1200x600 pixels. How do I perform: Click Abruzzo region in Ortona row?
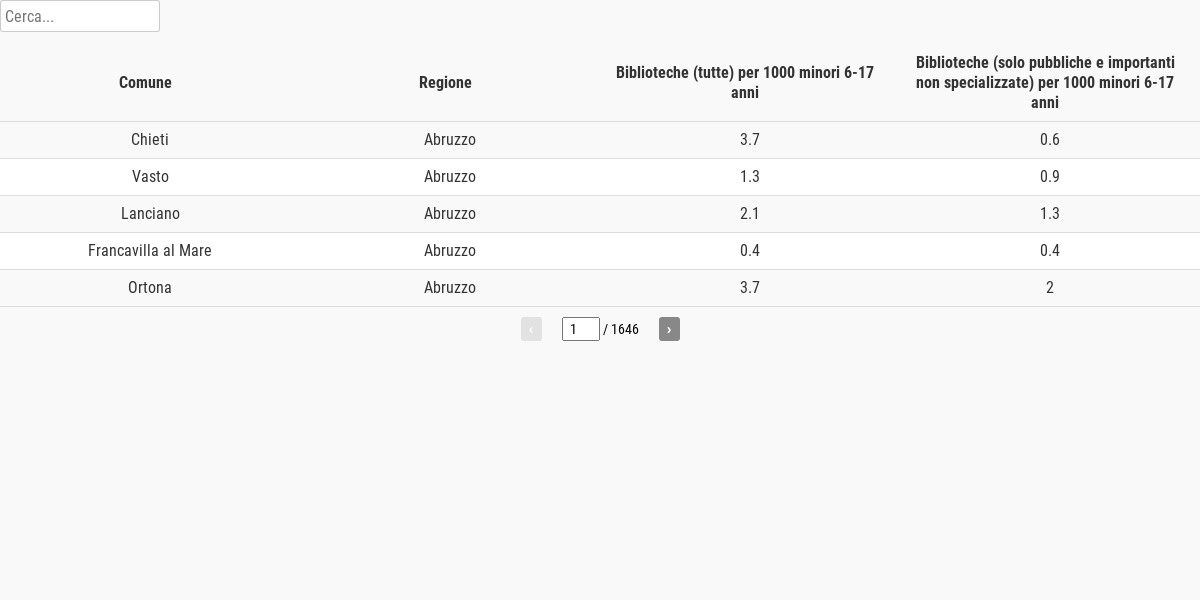(x=450, y=288)
